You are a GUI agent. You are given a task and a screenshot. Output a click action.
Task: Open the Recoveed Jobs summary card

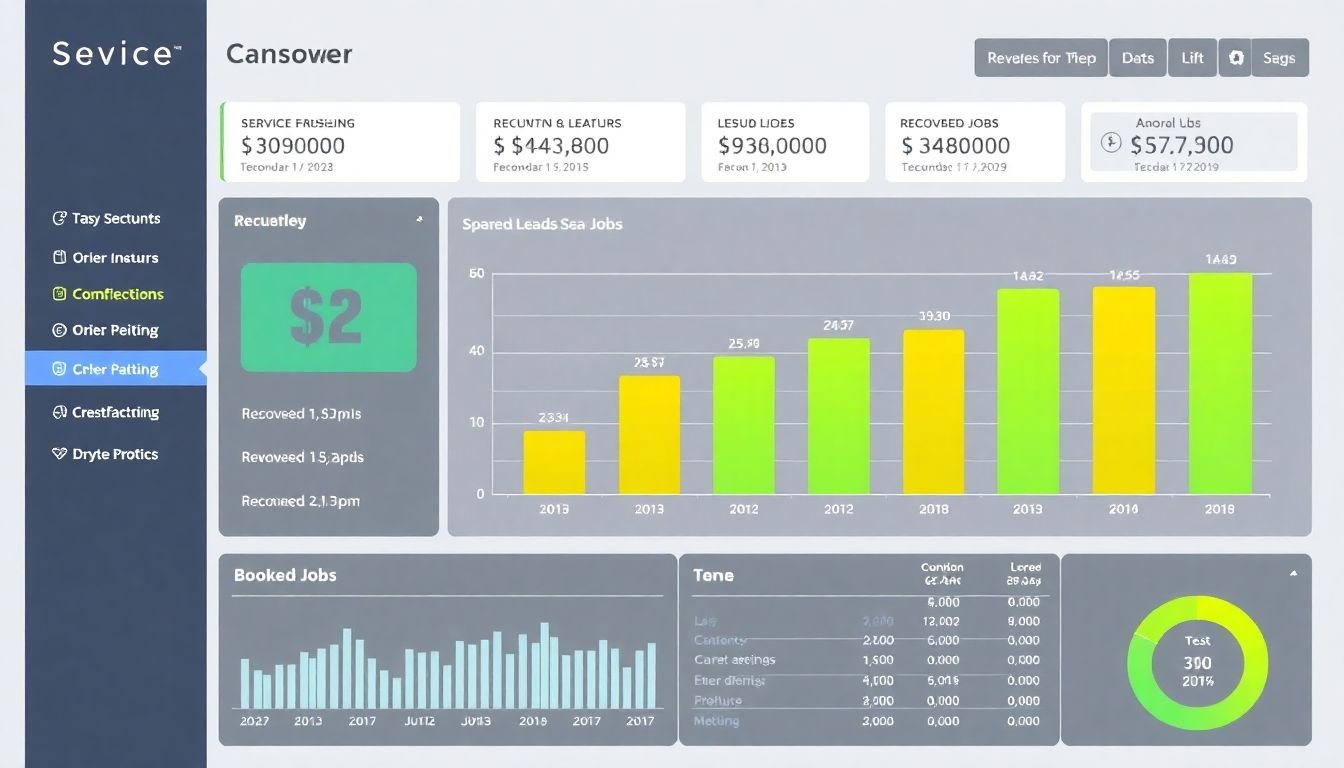tap(975, 142)
